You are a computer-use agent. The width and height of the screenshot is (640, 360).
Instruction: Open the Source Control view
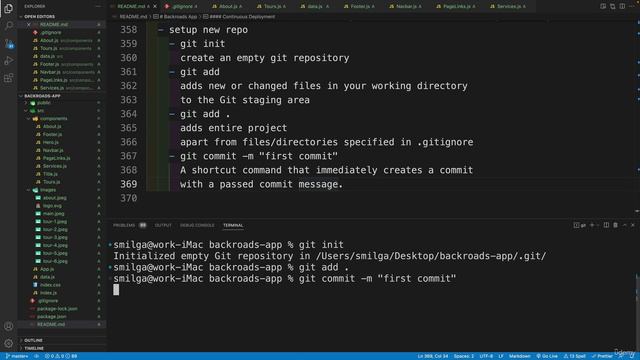(9, 43)
